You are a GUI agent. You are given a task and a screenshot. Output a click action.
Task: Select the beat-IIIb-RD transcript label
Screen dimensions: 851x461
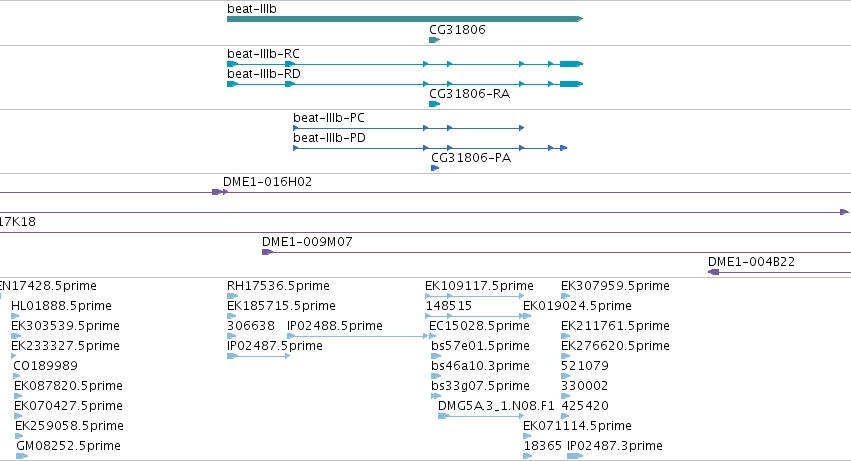pos(264,74)
